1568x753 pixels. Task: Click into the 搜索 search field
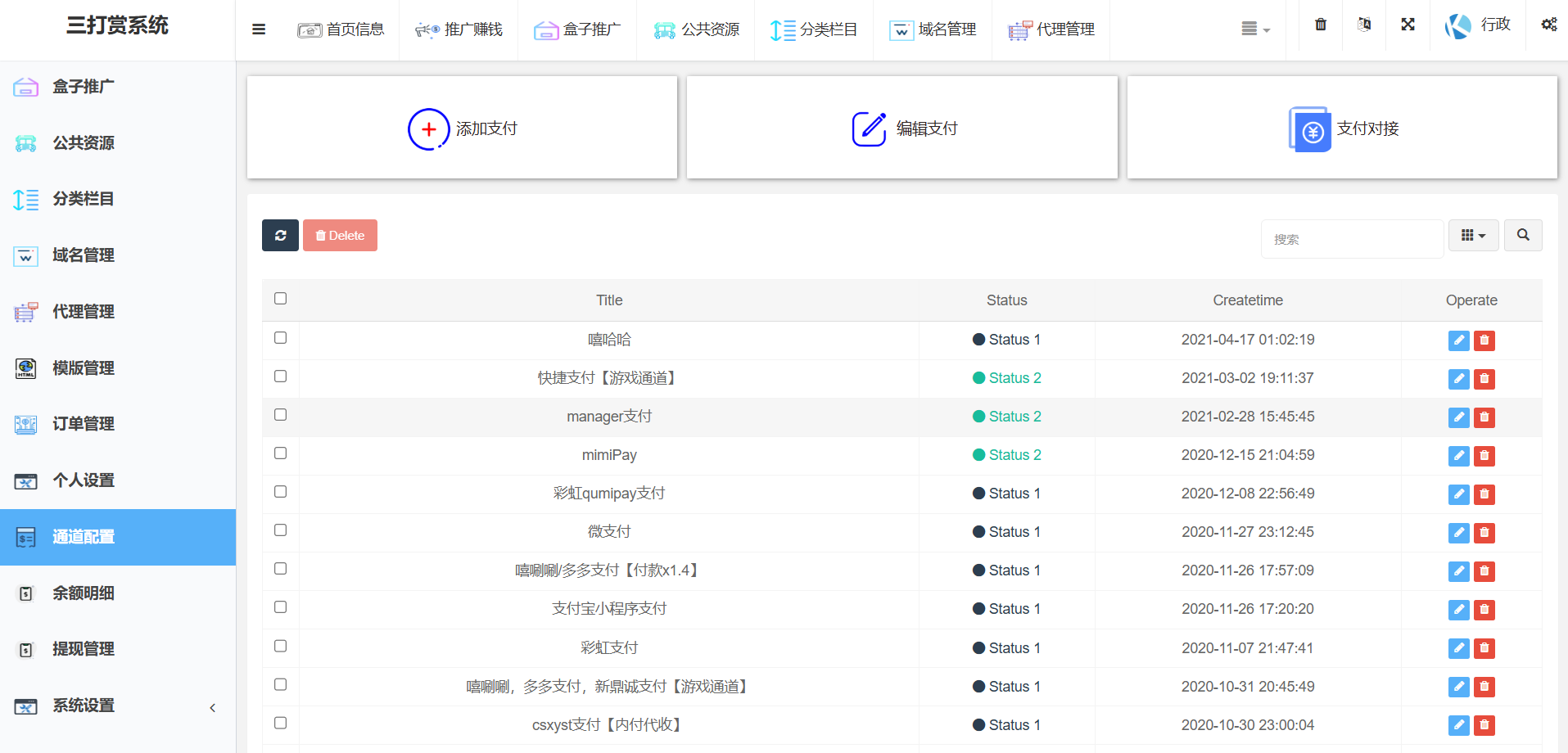(x=1351, y=239)
